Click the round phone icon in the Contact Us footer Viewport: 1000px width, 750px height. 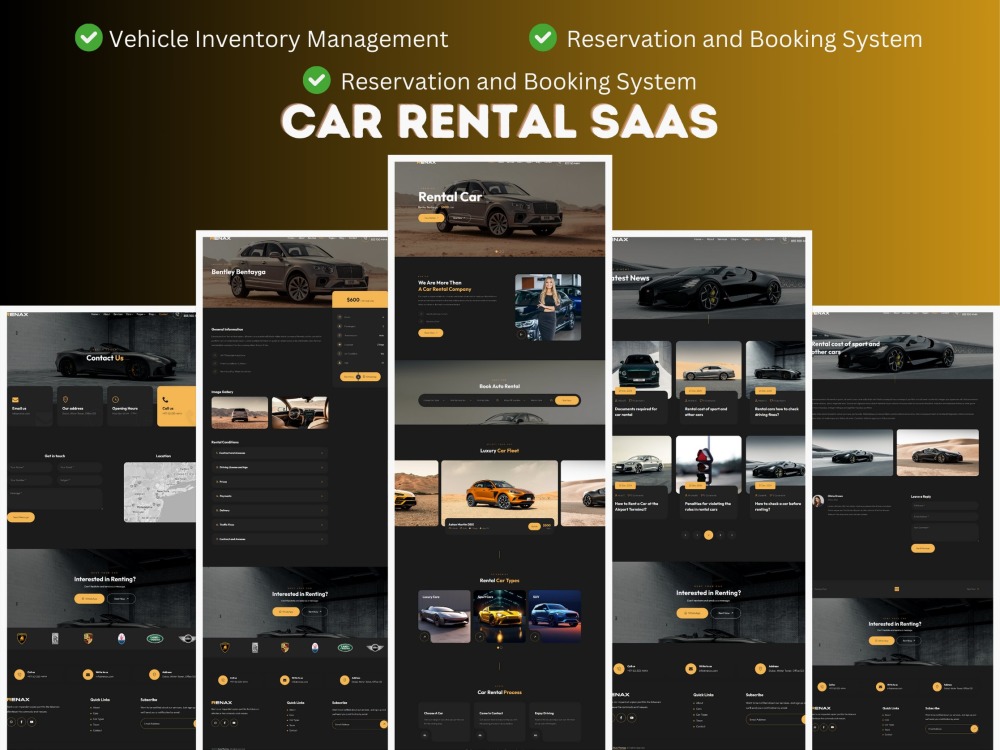point(19,674)
